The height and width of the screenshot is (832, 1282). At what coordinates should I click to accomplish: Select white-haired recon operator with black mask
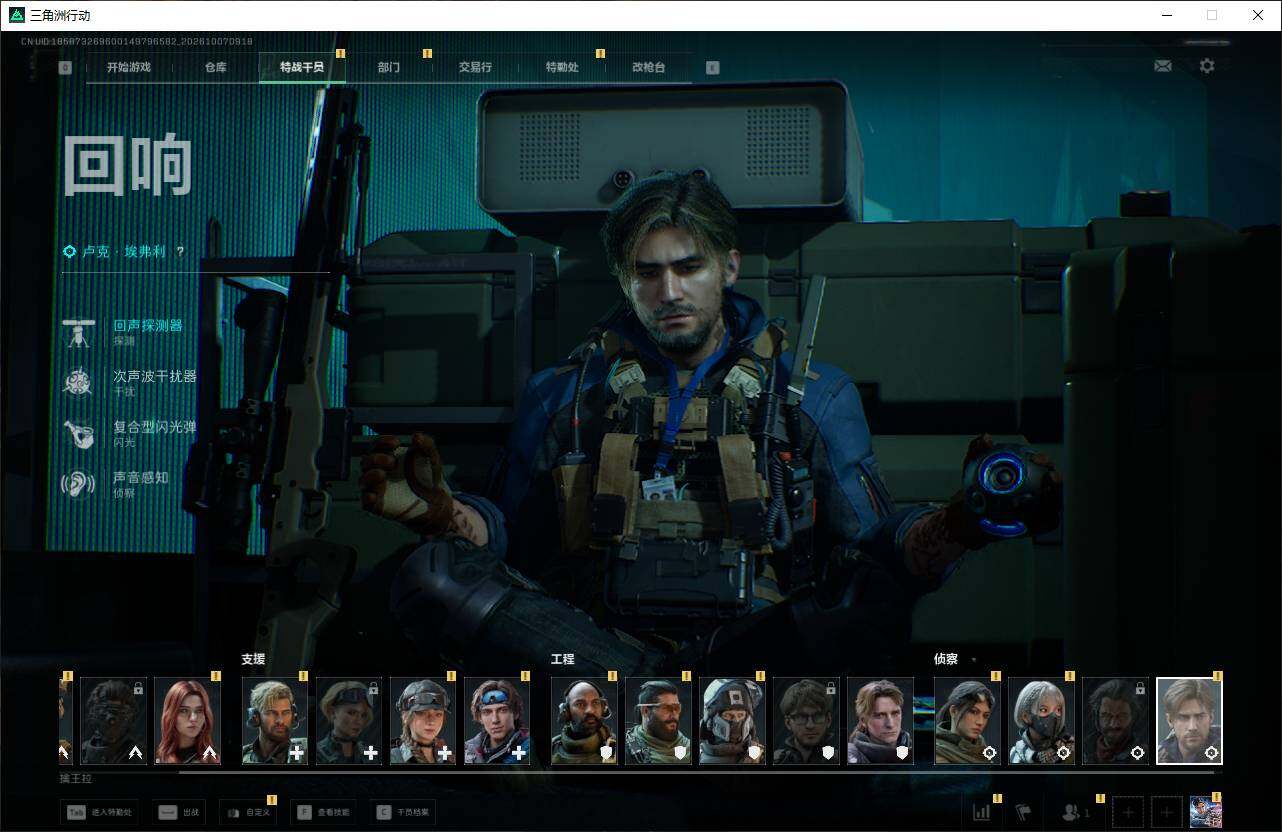pos(1042,721)
